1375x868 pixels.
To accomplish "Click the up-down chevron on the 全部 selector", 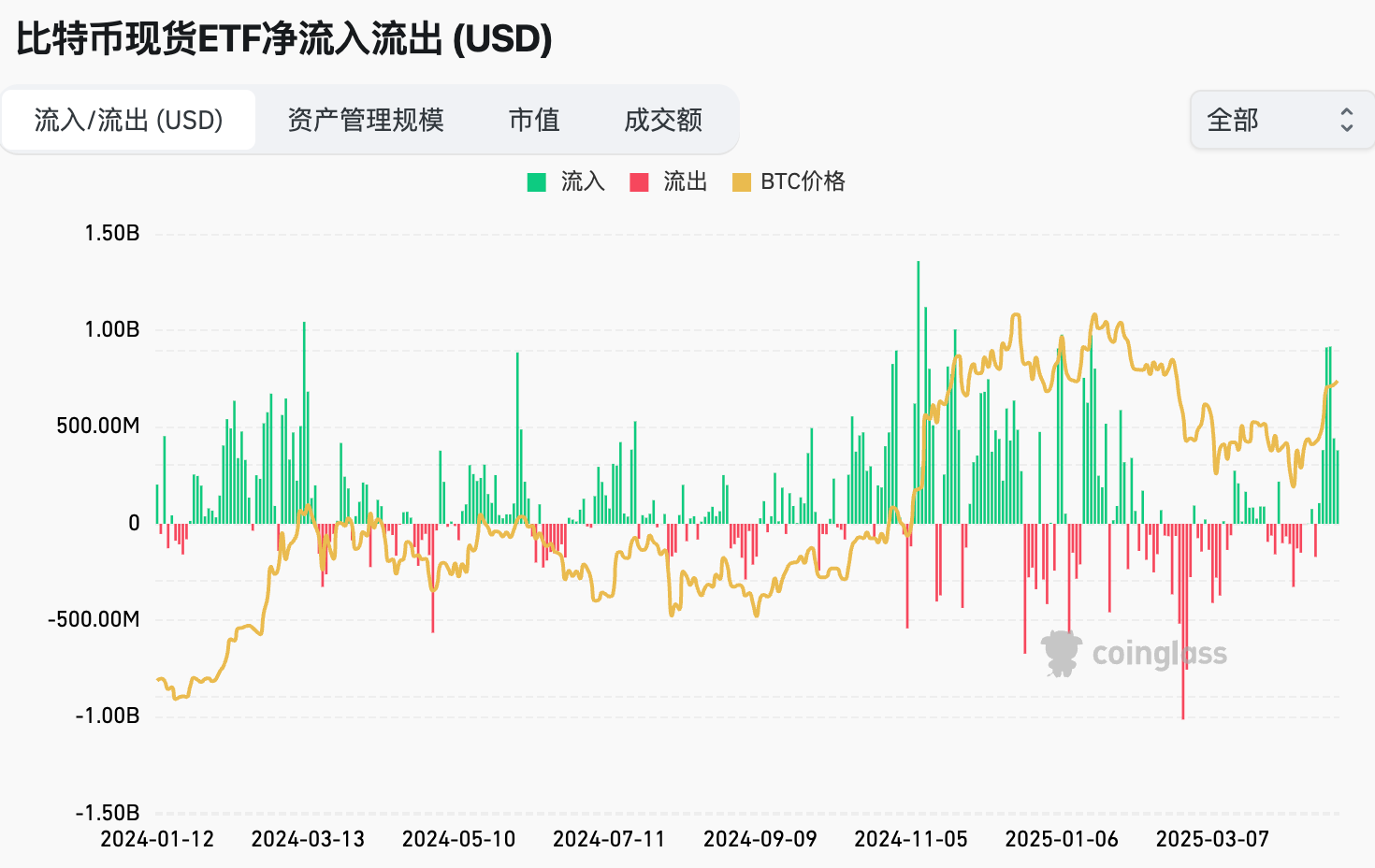I will pyautogui.click(x=1347, y=120).
